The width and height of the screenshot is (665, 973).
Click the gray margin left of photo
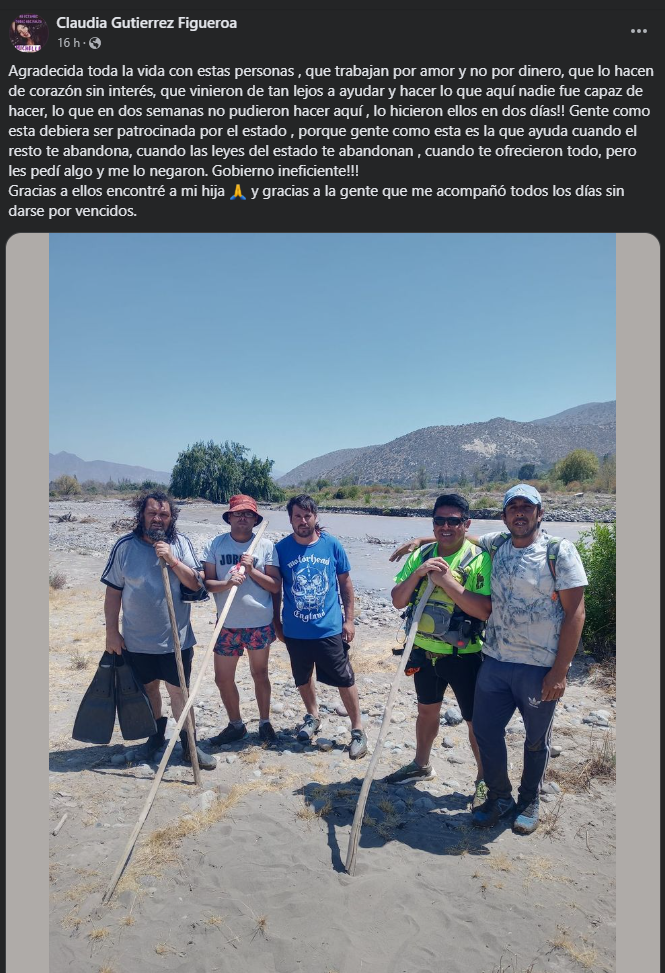tap(28, 603)
